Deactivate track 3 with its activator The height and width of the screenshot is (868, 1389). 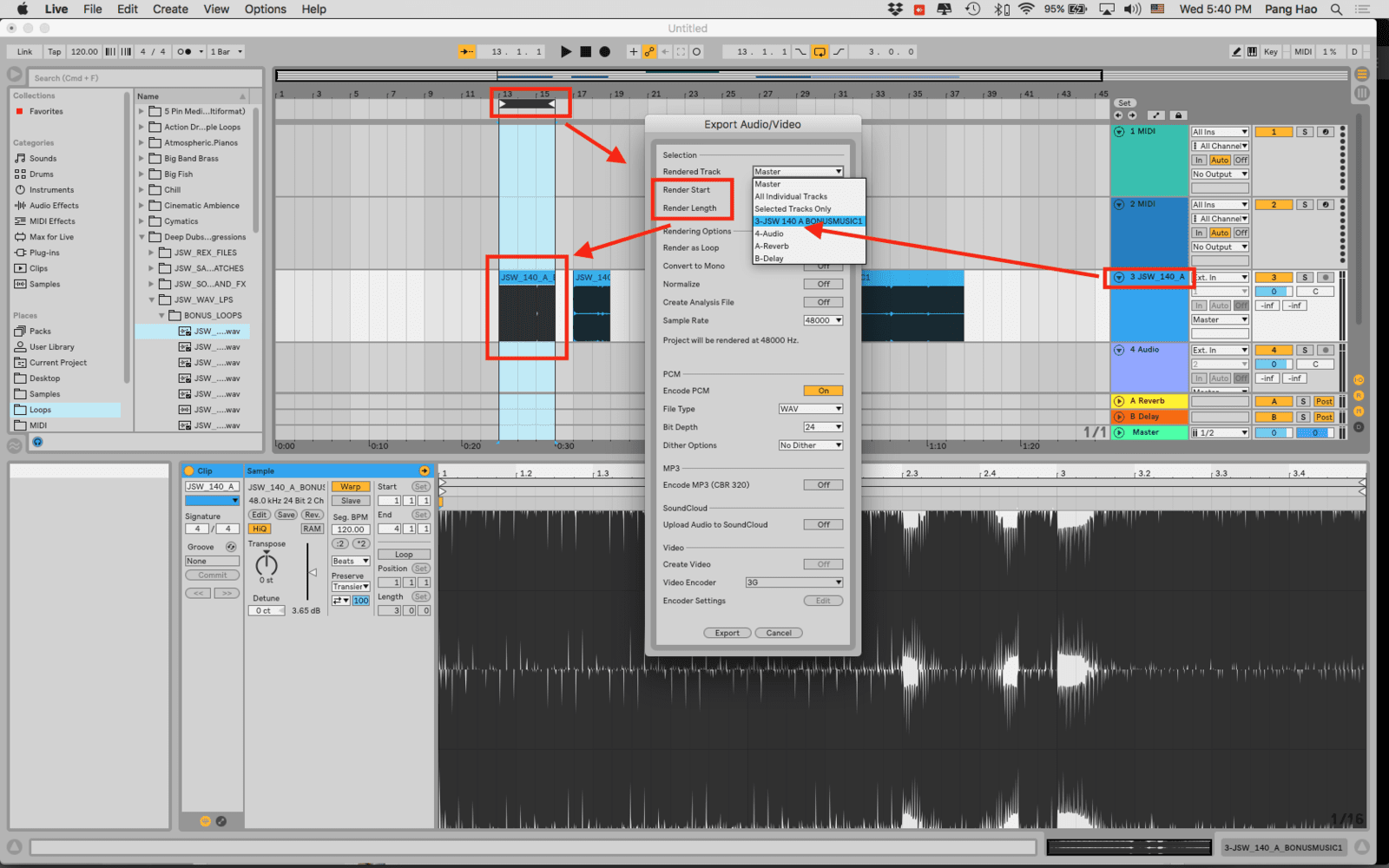click(x=1274, y=278)
